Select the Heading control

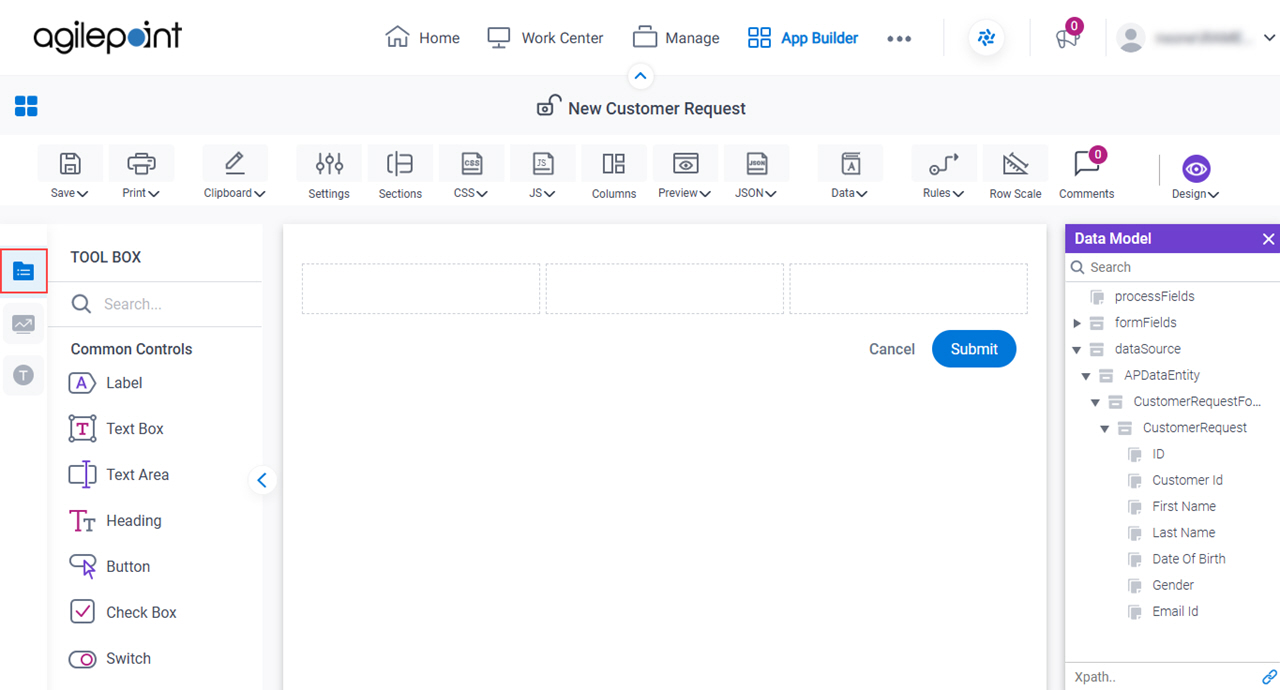click(x=114, y=521)
